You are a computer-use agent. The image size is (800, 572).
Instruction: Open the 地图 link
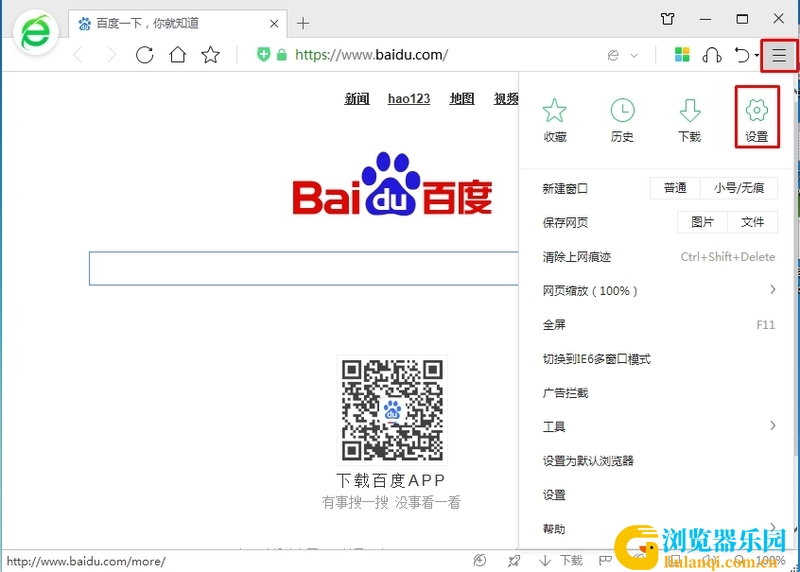(462, 98)
